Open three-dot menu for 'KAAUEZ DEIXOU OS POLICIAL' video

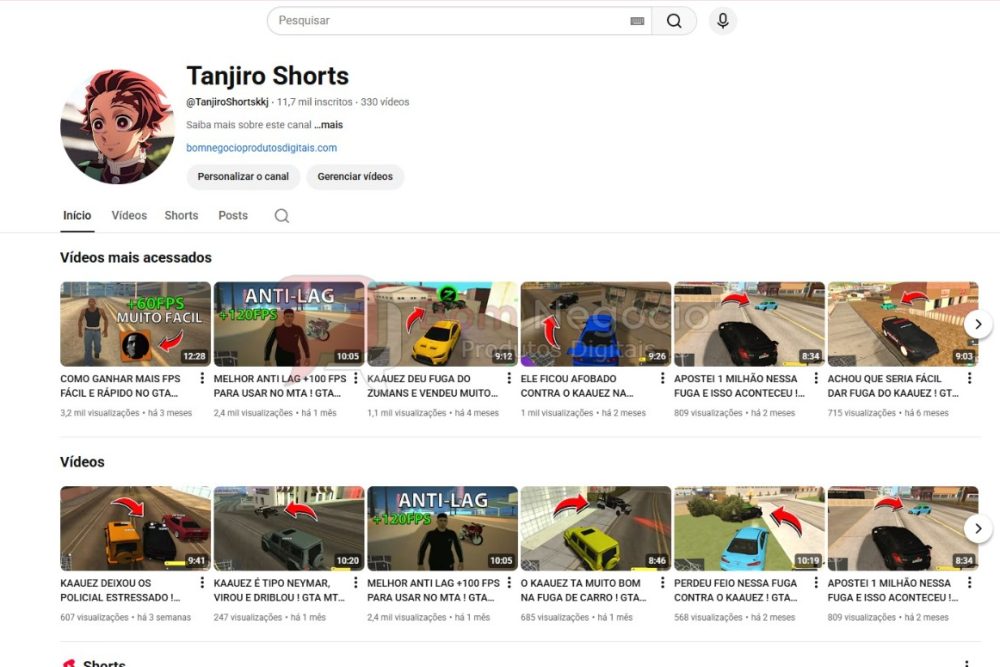203,583
